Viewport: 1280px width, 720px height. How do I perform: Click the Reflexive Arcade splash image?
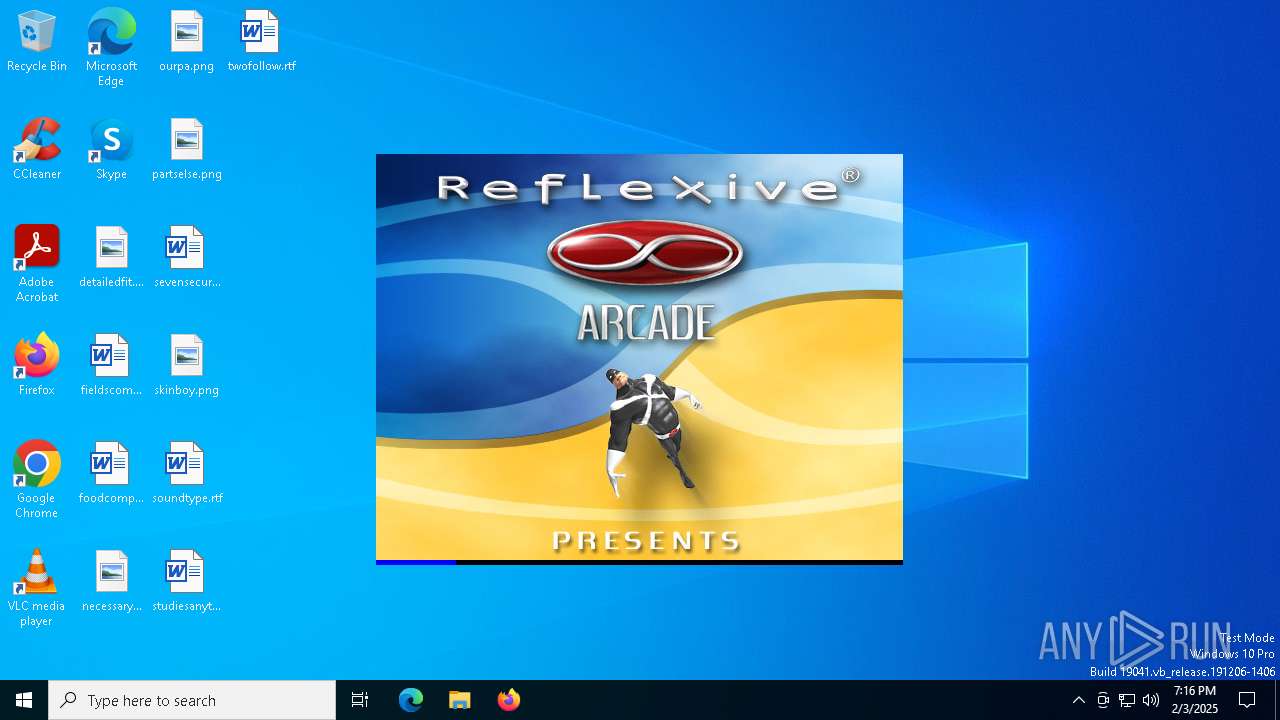coord(639,359)
